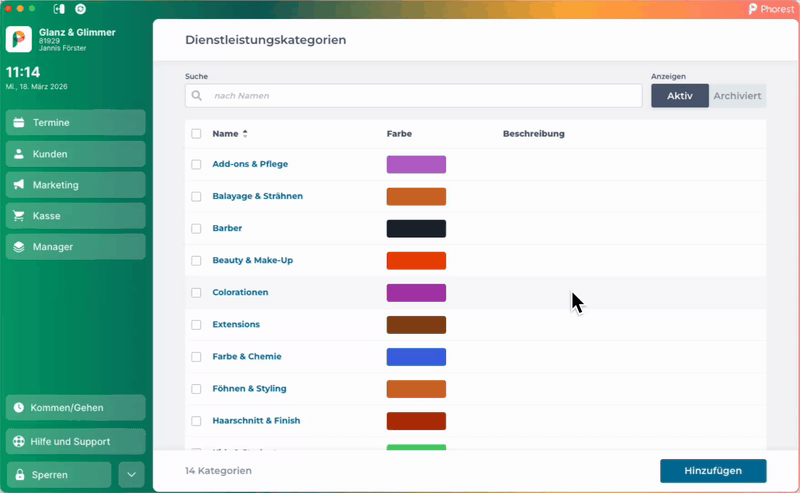Viewport: 800px width, 493px height.
Task: Open the Extensions category link
Action: tap(236, 324)
